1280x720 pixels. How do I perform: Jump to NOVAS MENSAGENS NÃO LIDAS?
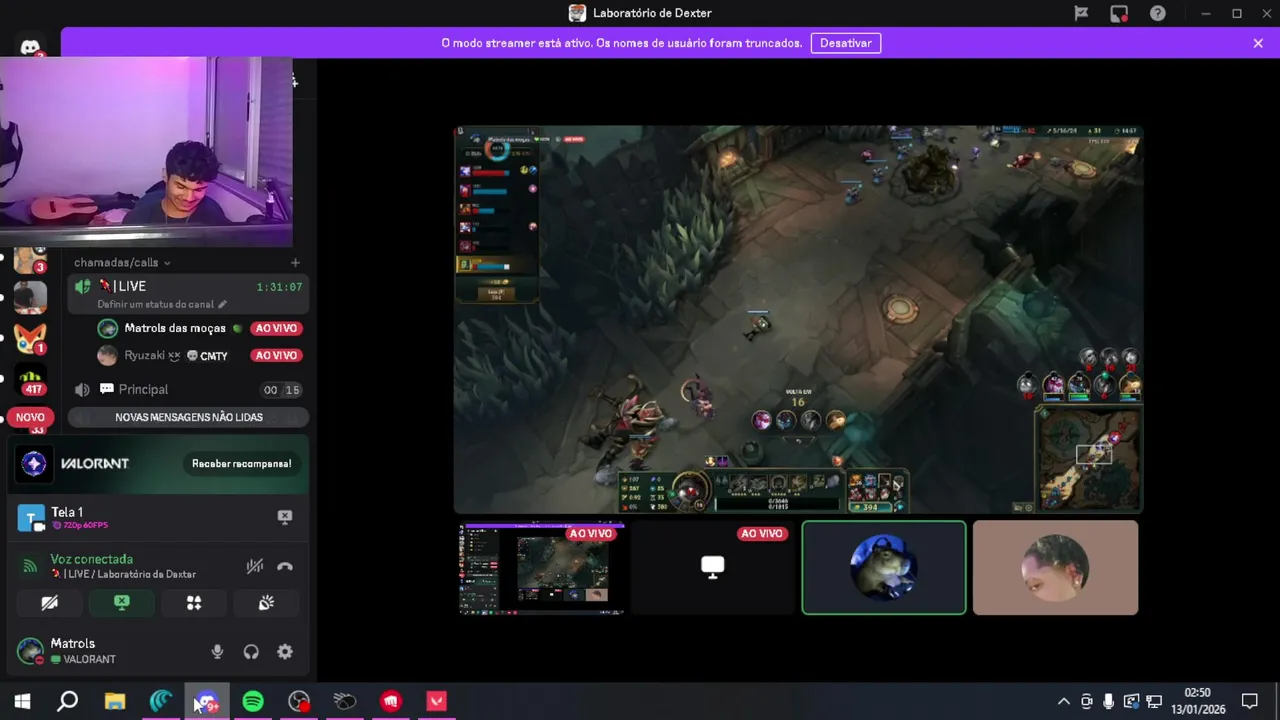click(x=189, y=417)
